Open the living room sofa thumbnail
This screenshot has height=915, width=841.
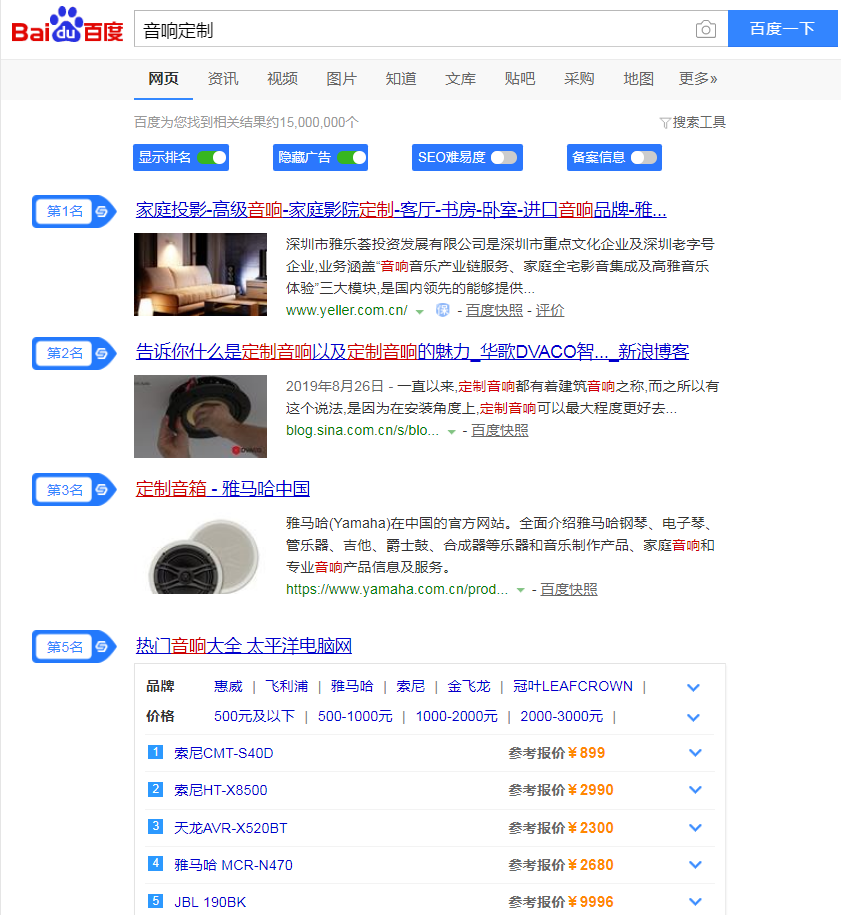[x=200, y=274]
